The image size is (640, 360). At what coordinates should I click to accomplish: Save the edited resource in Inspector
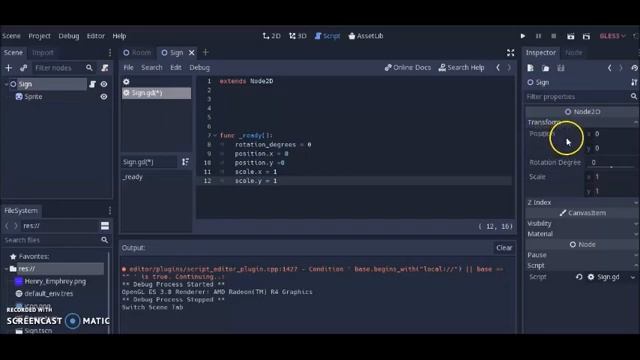(561, 68)
